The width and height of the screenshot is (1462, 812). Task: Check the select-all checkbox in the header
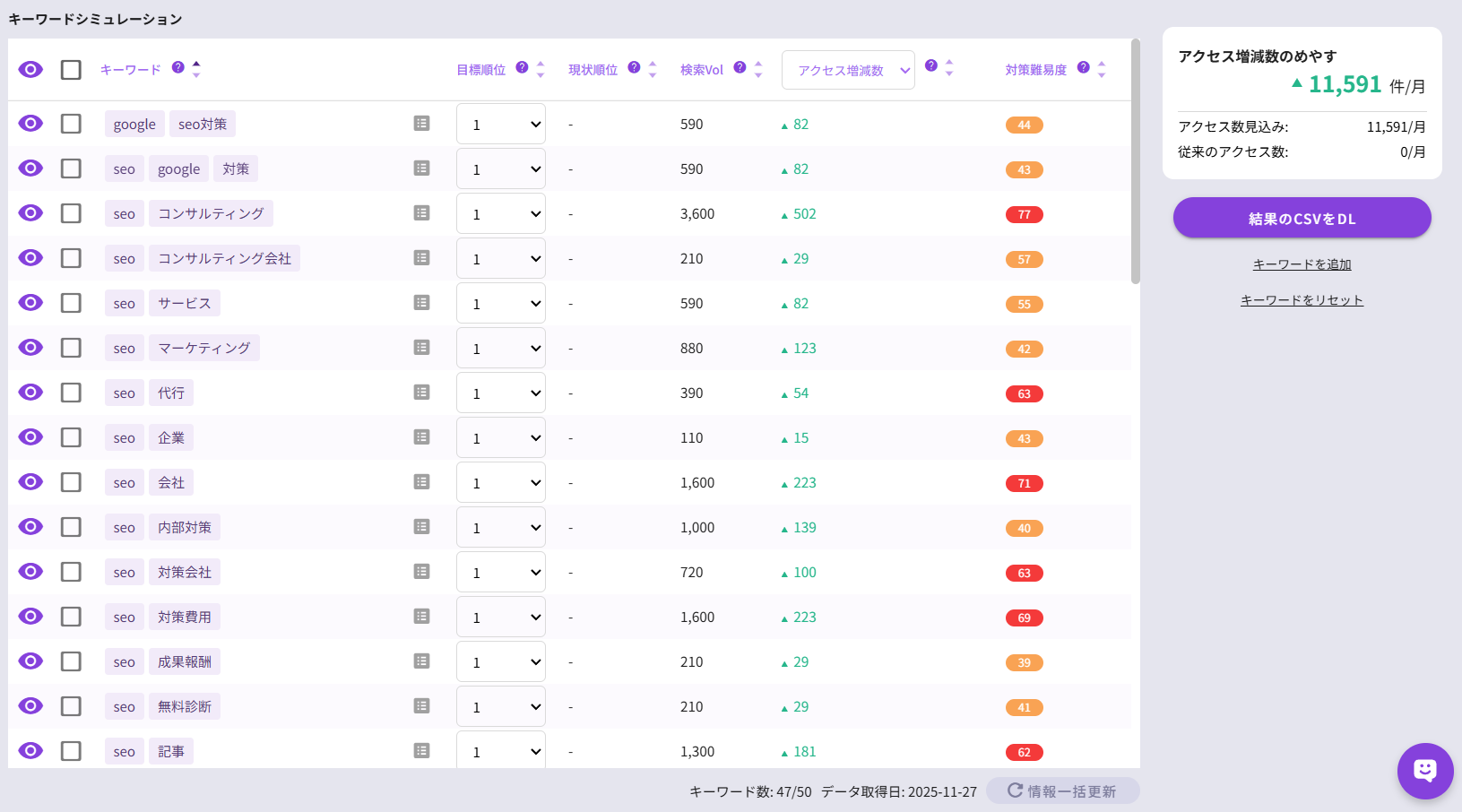[71, 69]
